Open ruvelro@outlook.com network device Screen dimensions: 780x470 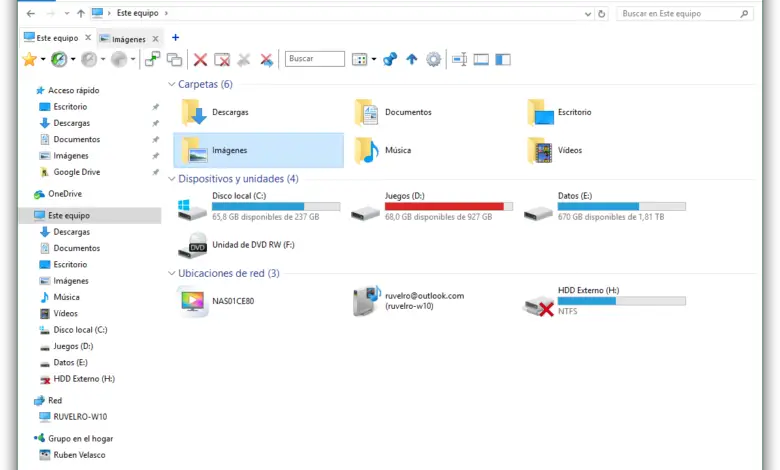(x=409, y=301)
